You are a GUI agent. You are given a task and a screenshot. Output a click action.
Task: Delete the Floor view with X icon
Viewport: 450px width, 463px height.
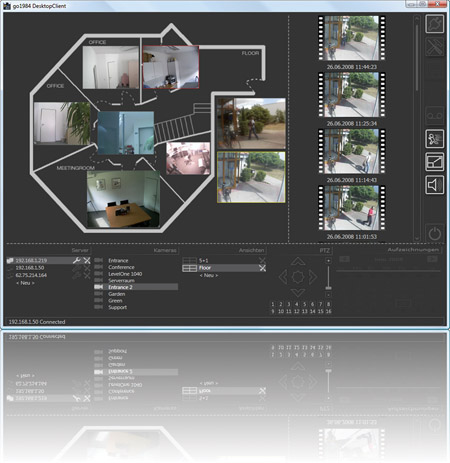click(263, 268)
